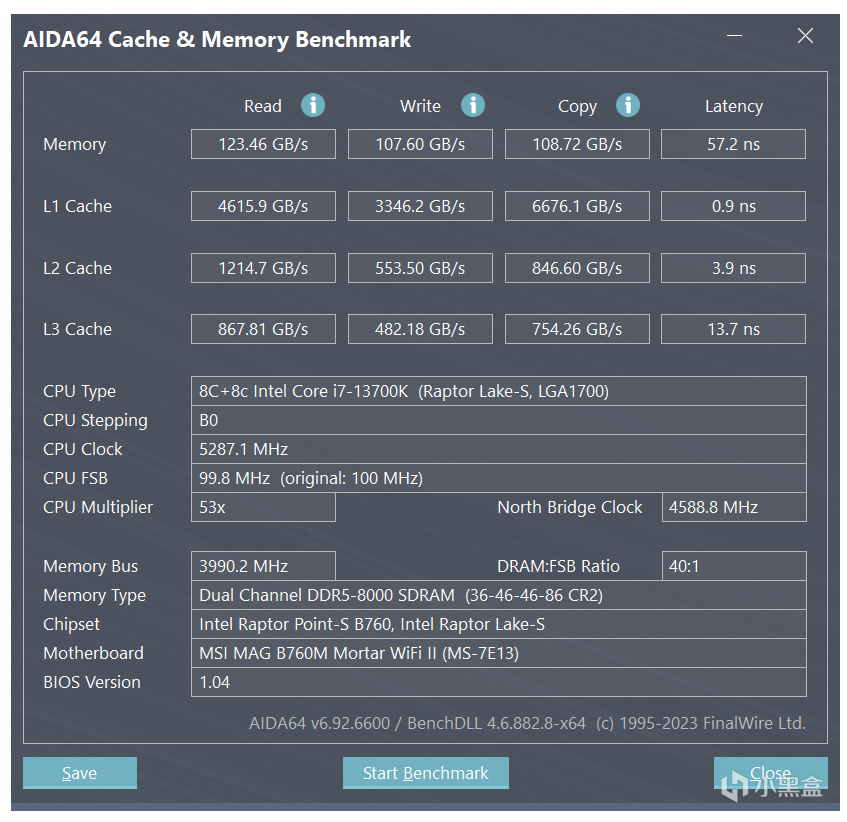Click the Chipset field Intel Raptor Point-S B760

point(499,624)
